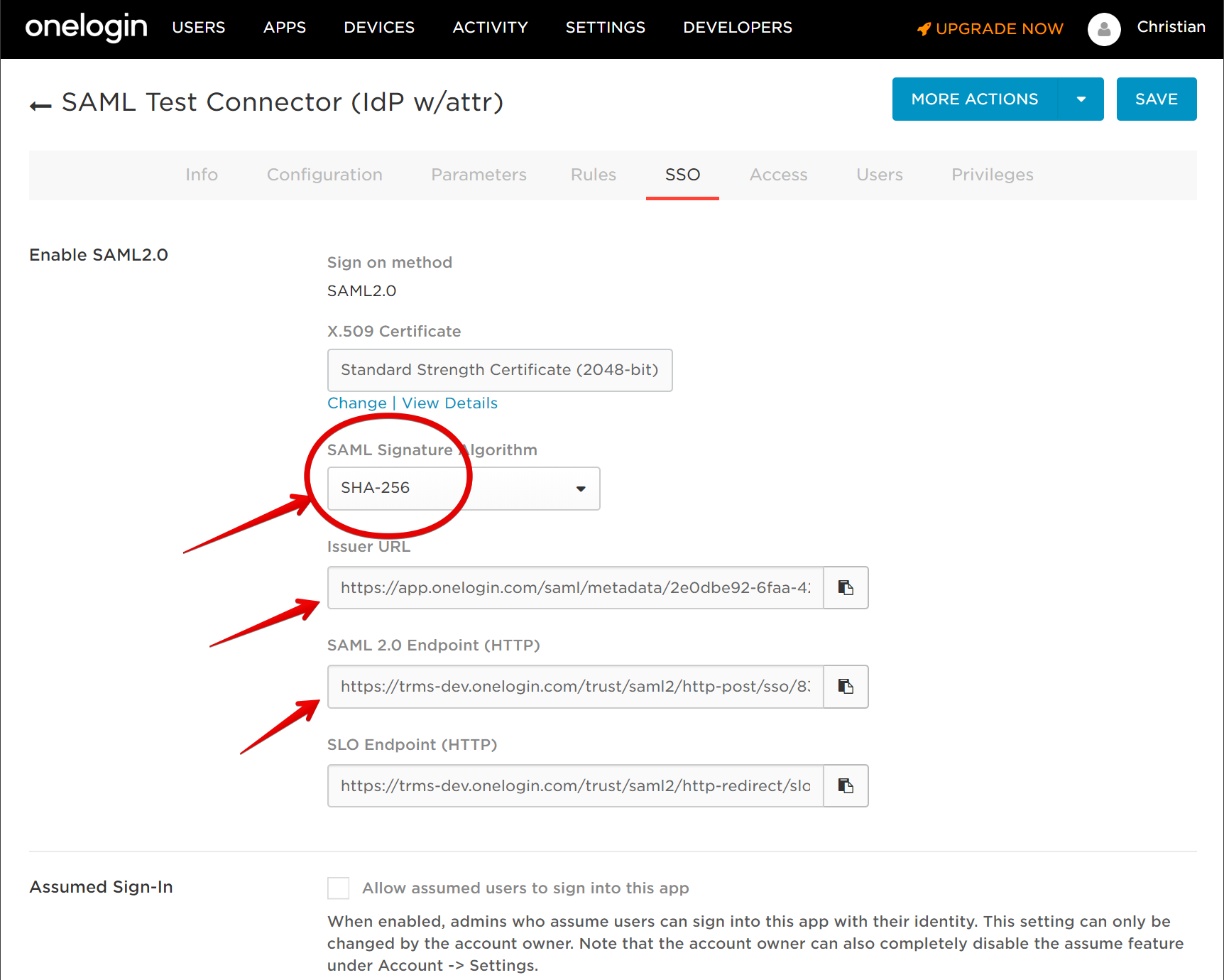Click the SLO Endpoint URL field
1224x980 pixels.
576,785
